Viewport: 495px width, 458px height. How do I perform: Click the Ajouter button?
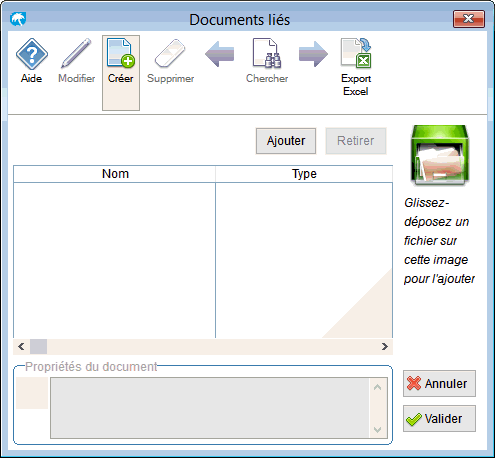[x=286, y=141]
